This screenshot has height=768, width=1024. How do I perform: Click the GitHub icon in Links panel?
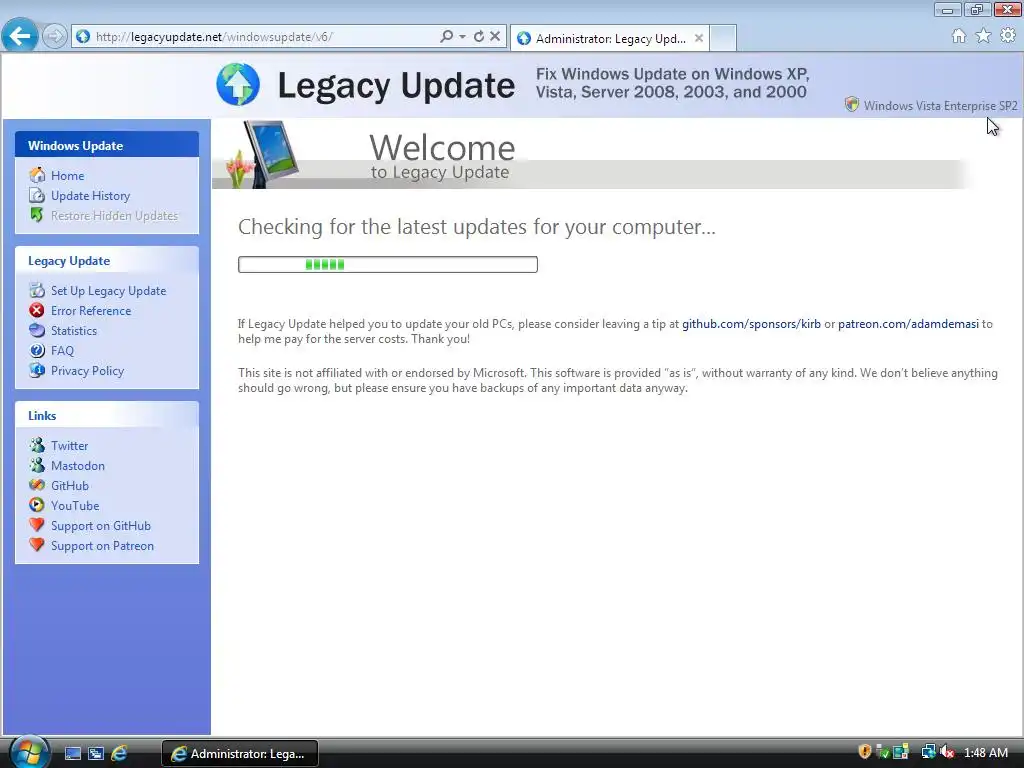(37, 485)
